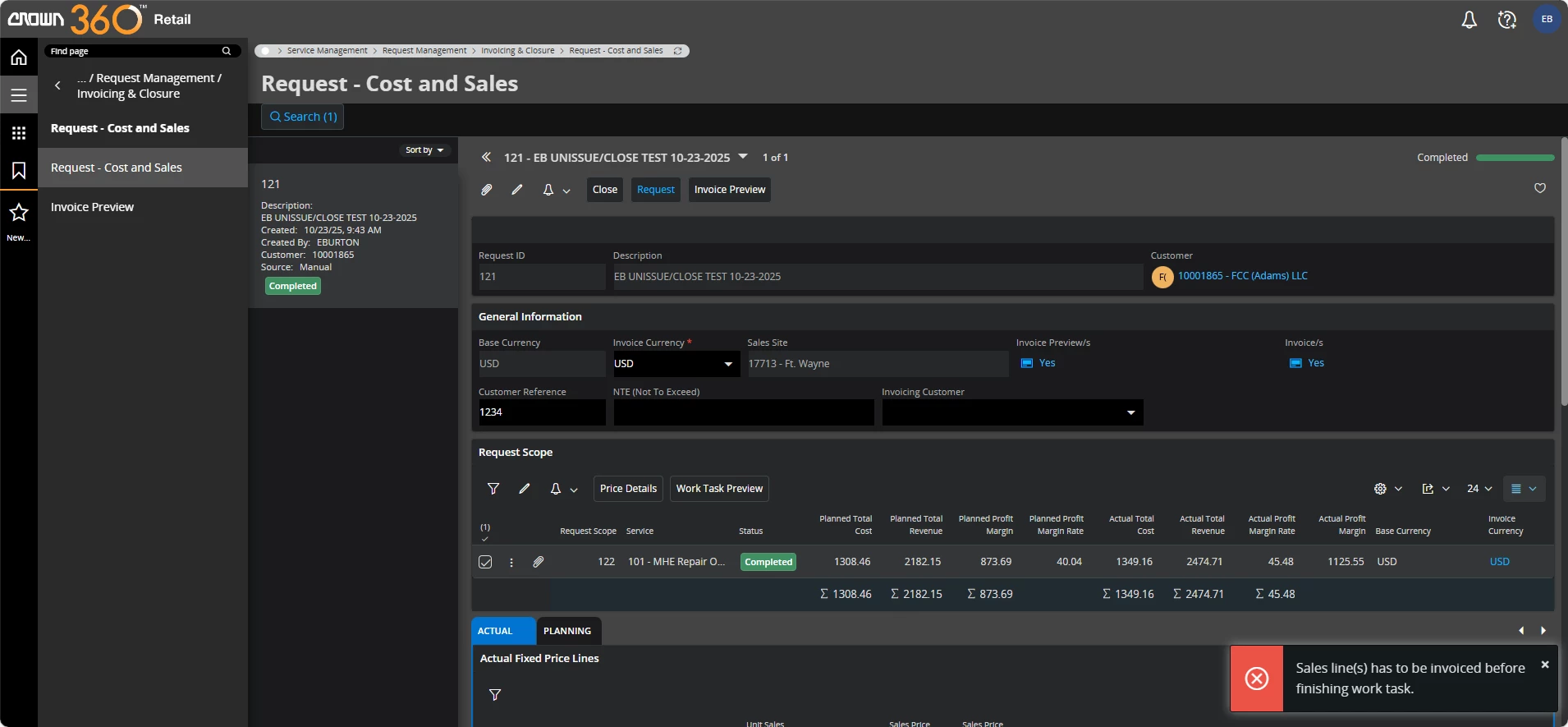This screenshot has height=727, width=1568.
Task: Select Invoice Preview in the left navigation
Action: tap(92, 207)
